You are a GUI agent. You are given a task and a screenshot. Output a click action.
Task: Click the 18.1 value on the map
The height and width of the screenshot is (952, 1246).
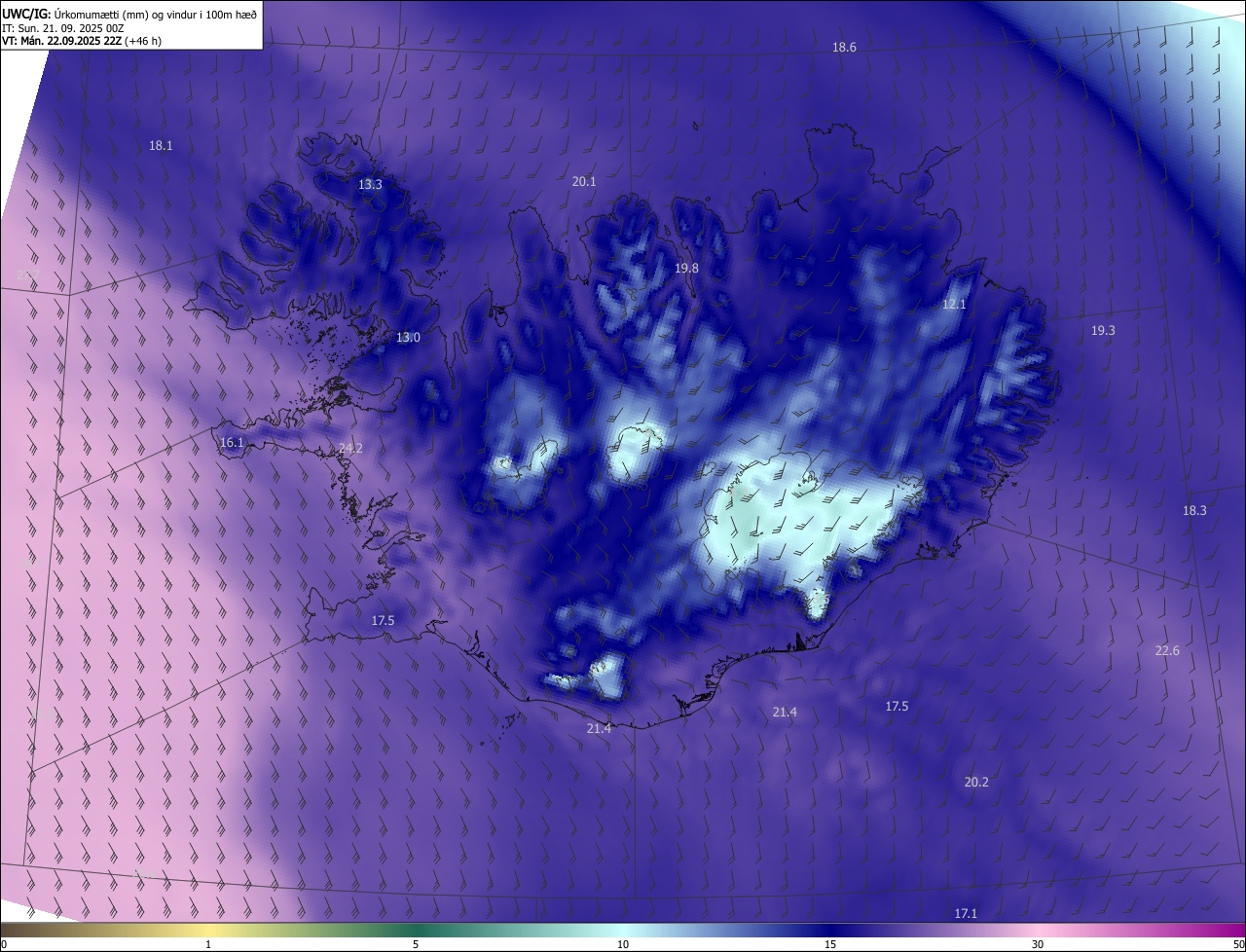(x=161, y=146)
